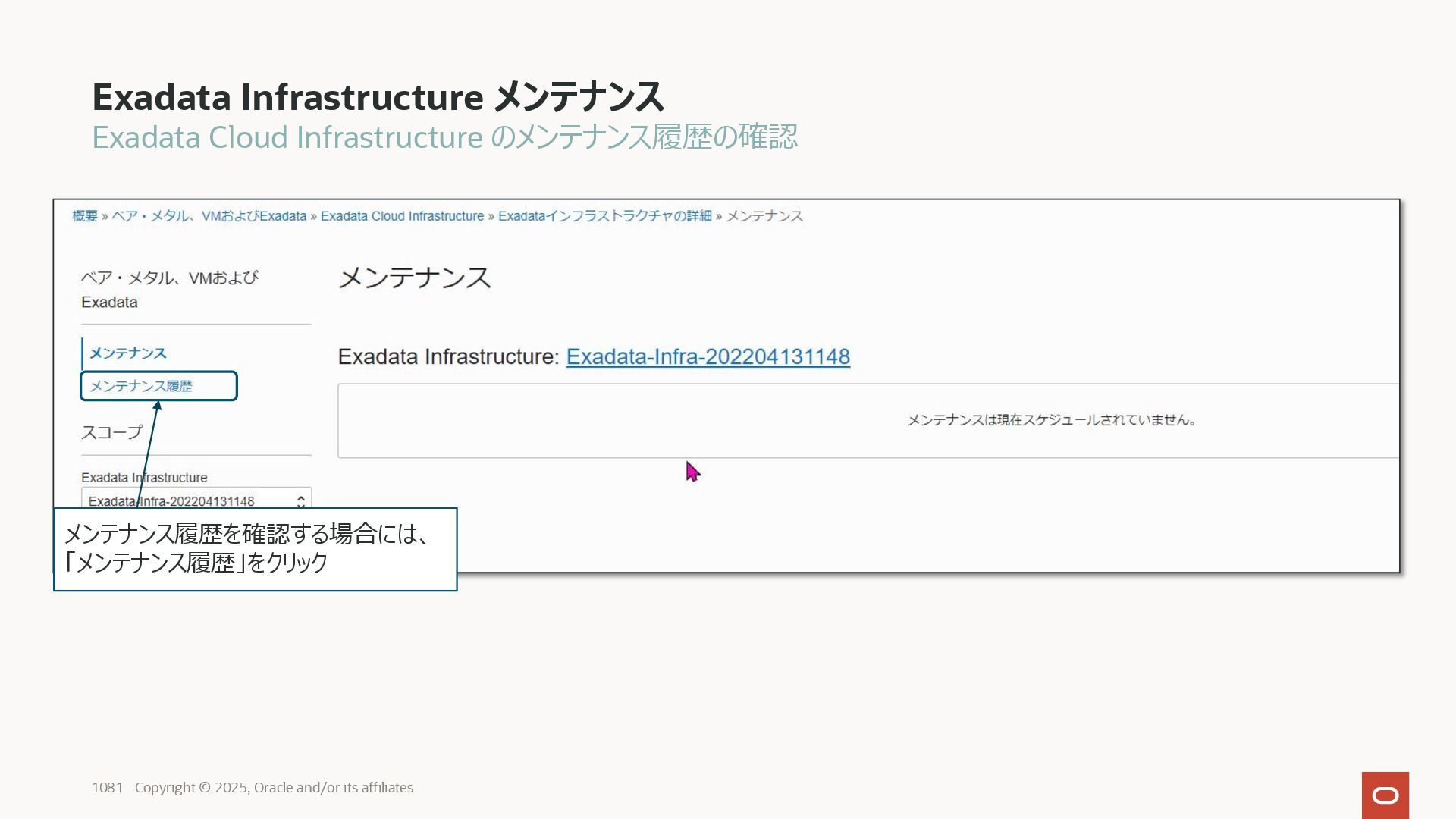Click the copyright footer text
The height and width of the screenshot is (819, 1456).
point(274,787)
